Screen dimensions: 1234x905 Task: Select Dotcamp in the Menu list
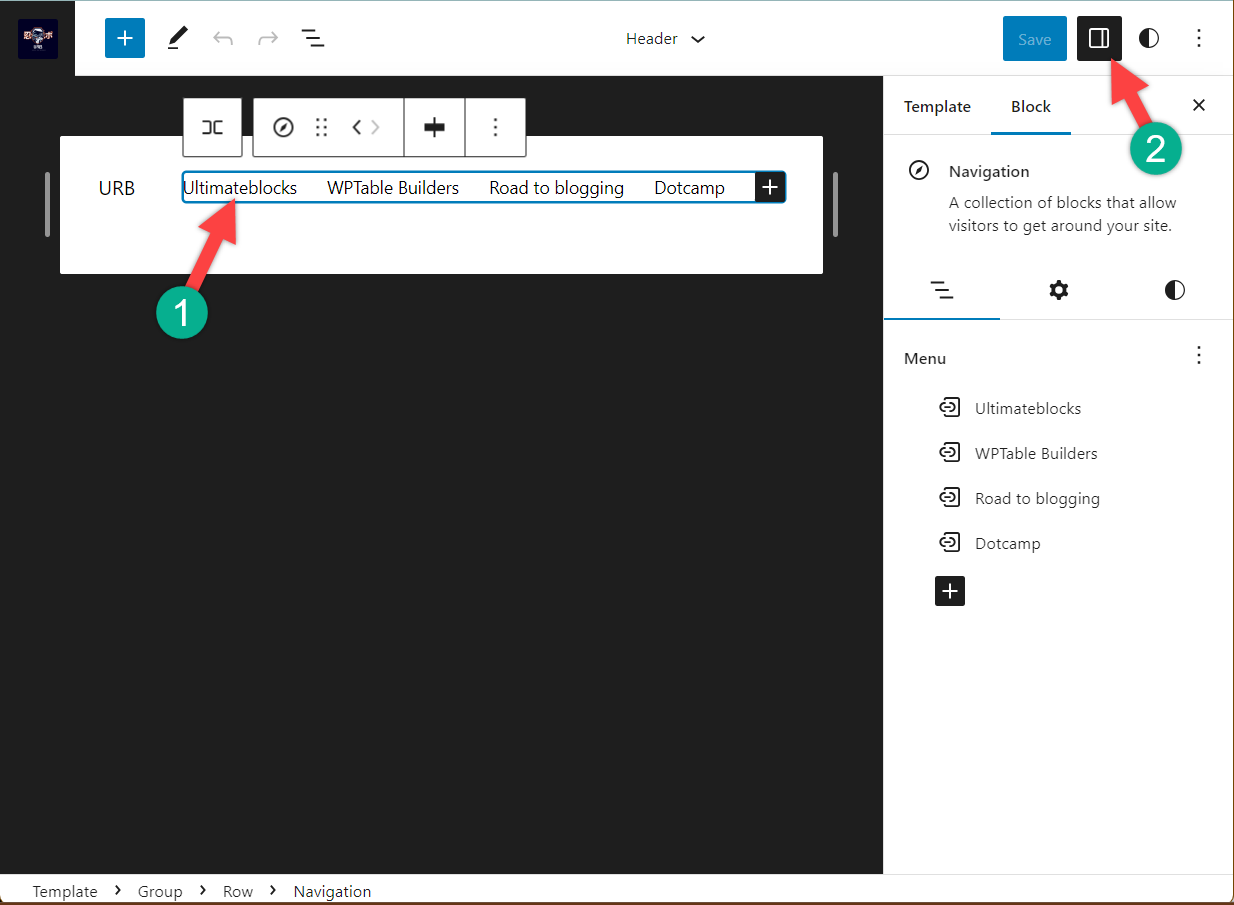pyautogui.click(x=1008, y=543)
